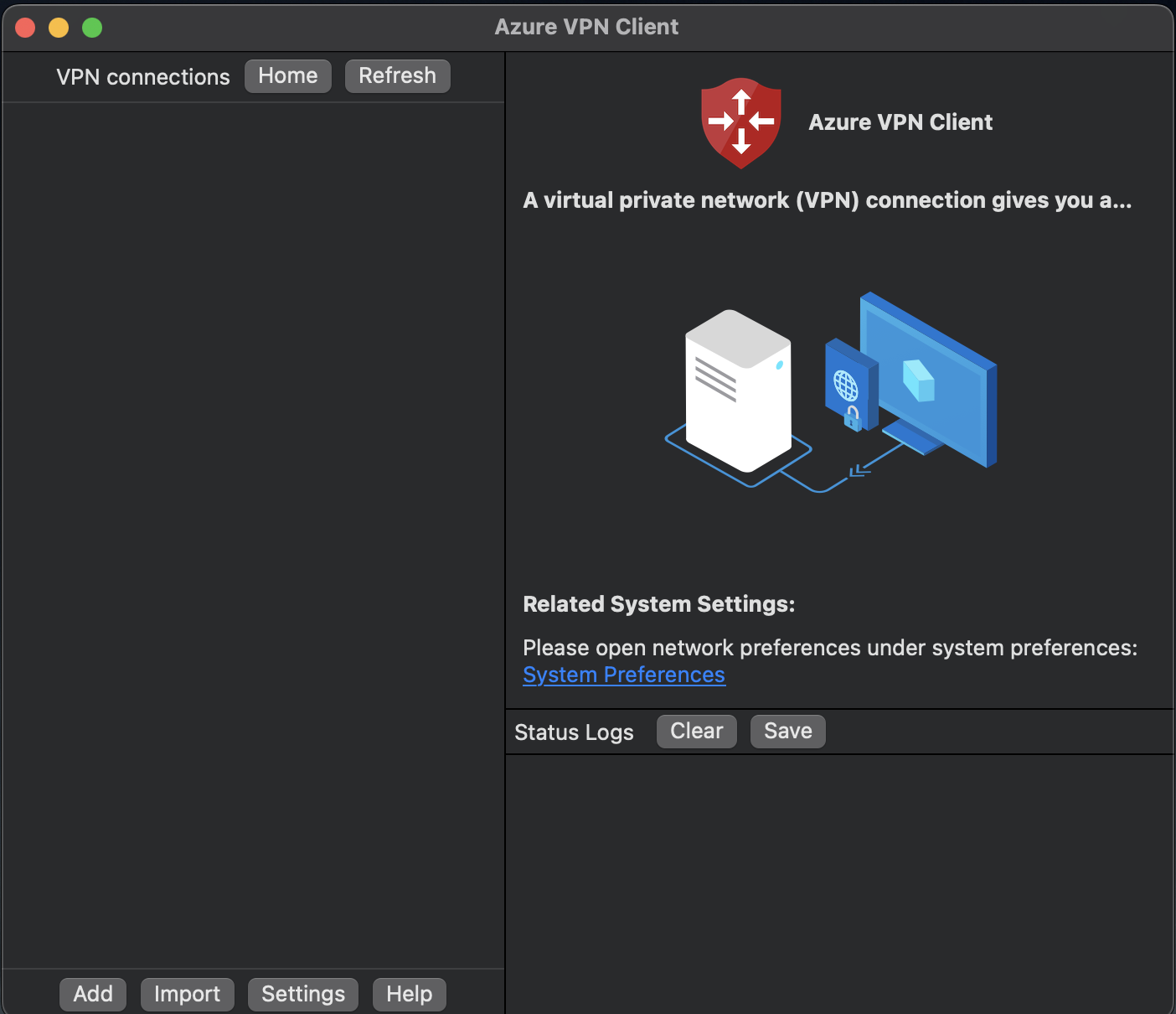This screenshot has height=1014, width=1176.
Task: Save the Status Logs
Action: (788, 732)
